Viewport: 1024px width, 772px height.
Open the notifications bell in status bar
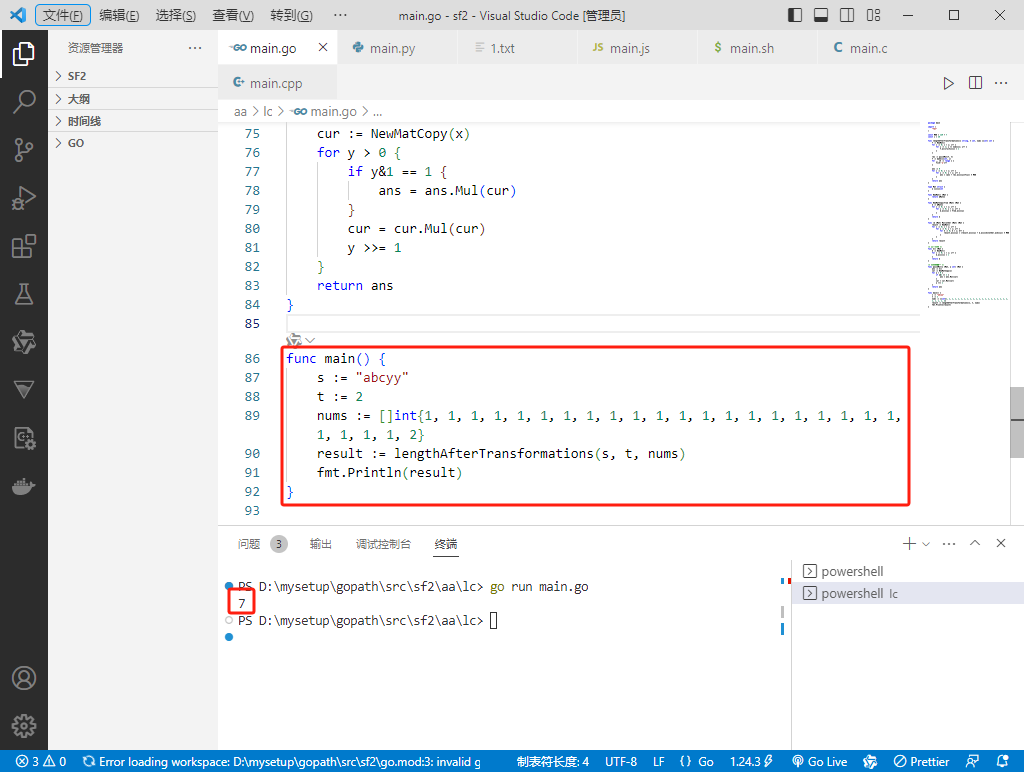click(x=1002, y=762)
